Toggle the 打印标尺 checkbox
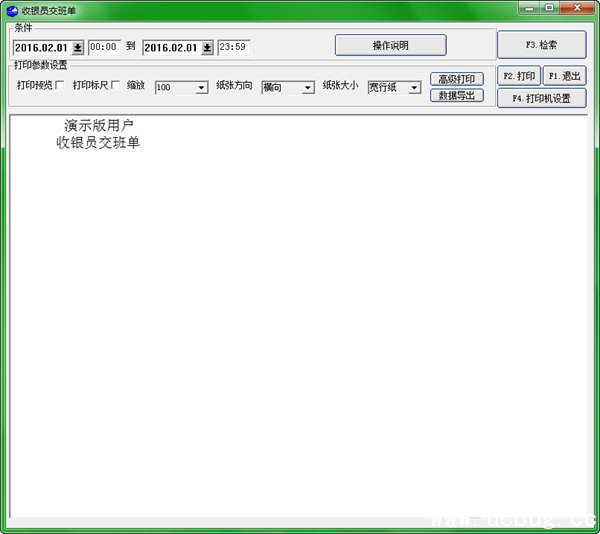This screenshot has height=534, width=600. [x=115, y=86]
